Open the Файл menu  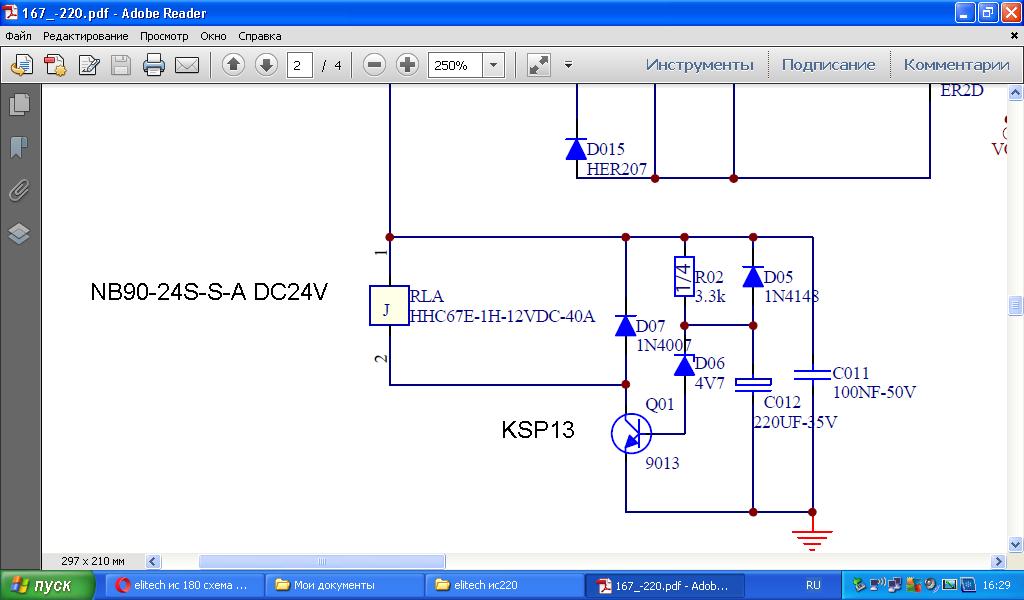pyautogui.click(x=18, y=36)
